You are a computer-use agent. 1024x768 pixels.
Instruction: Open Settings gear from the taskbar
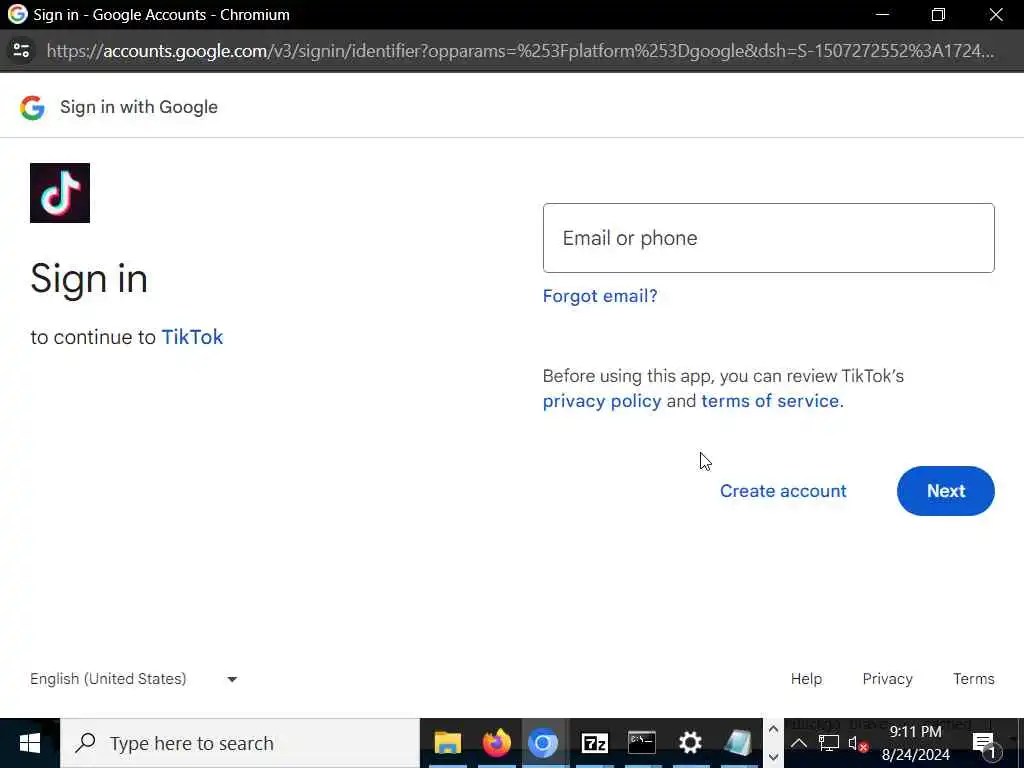coord(690,743)
